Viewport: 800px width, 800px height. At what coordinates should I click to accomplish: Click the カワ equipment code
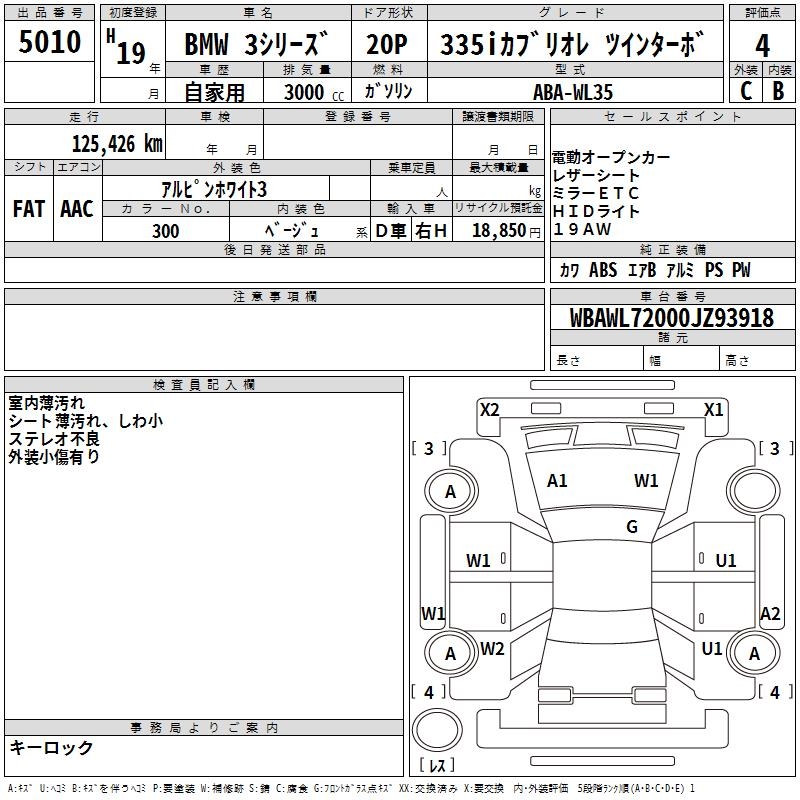pyautogui.click(x=569, y=270)
